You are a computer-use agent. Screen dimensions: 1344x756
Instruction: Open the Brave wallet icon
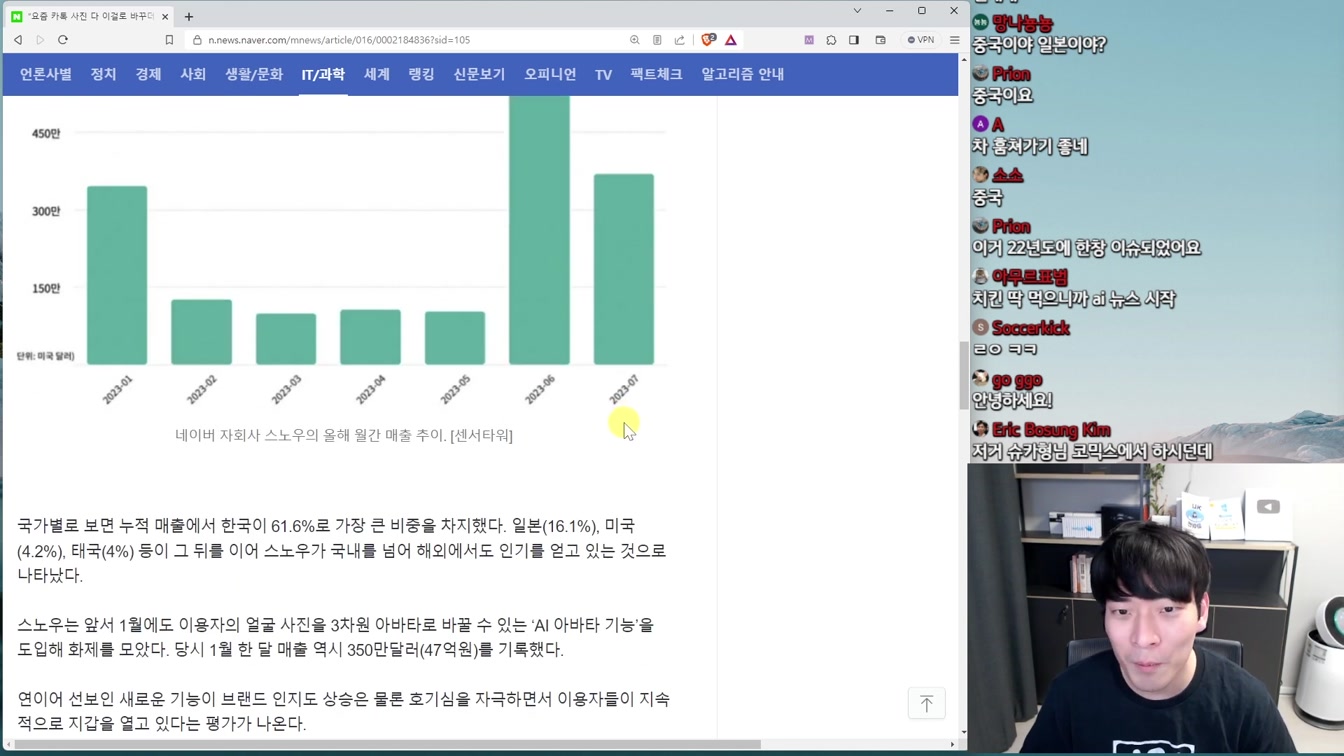click(x=881, y=40)
